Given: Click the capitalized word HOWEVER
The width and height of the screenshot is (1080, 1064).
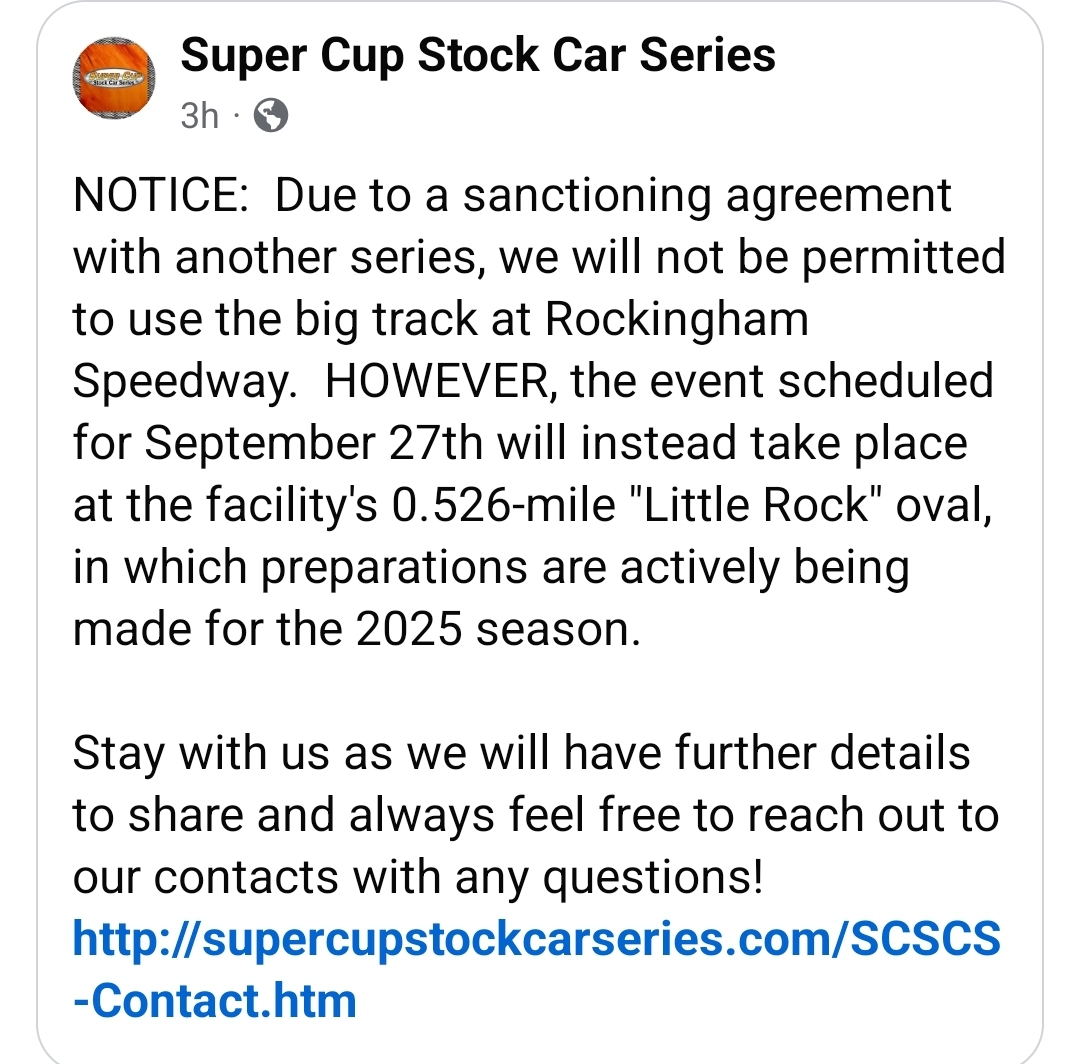Looking at the screenshot, I should (x=447, y=382).
